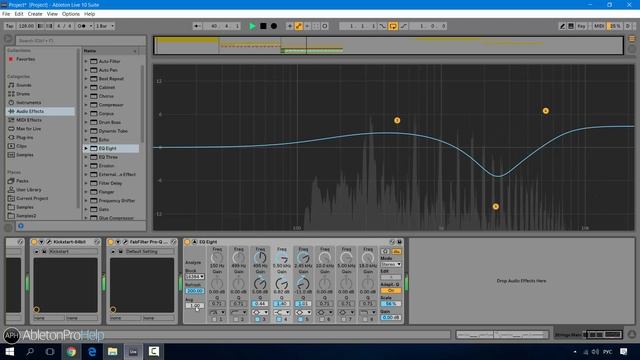Toggle the Loop switch in transport bar

(x=393, y=26)
